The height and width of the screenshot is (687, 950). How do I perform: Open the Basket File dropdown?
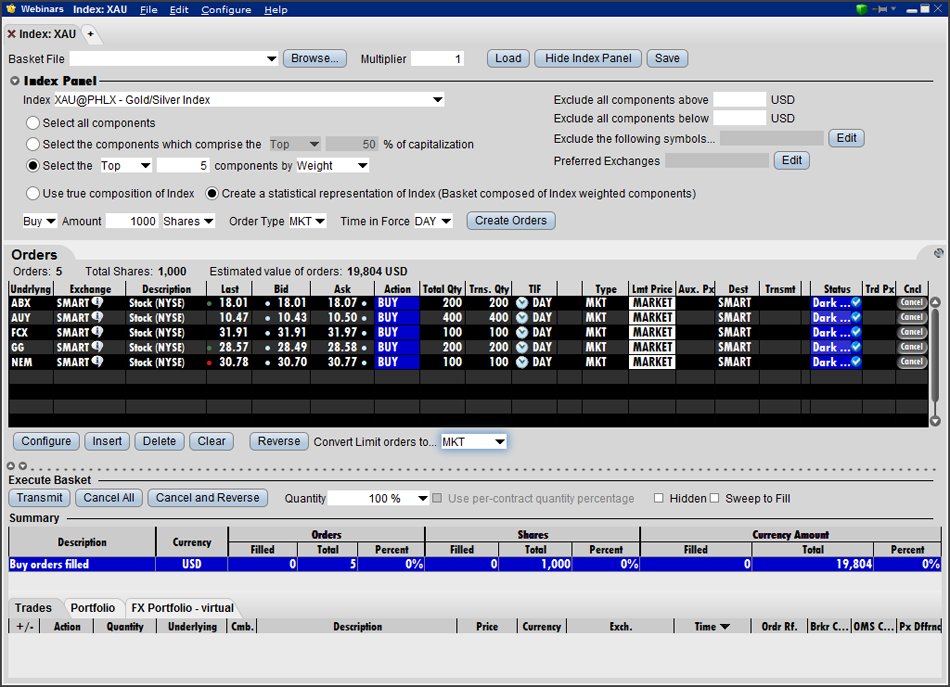pyautogui.click(x=271, y=59)
